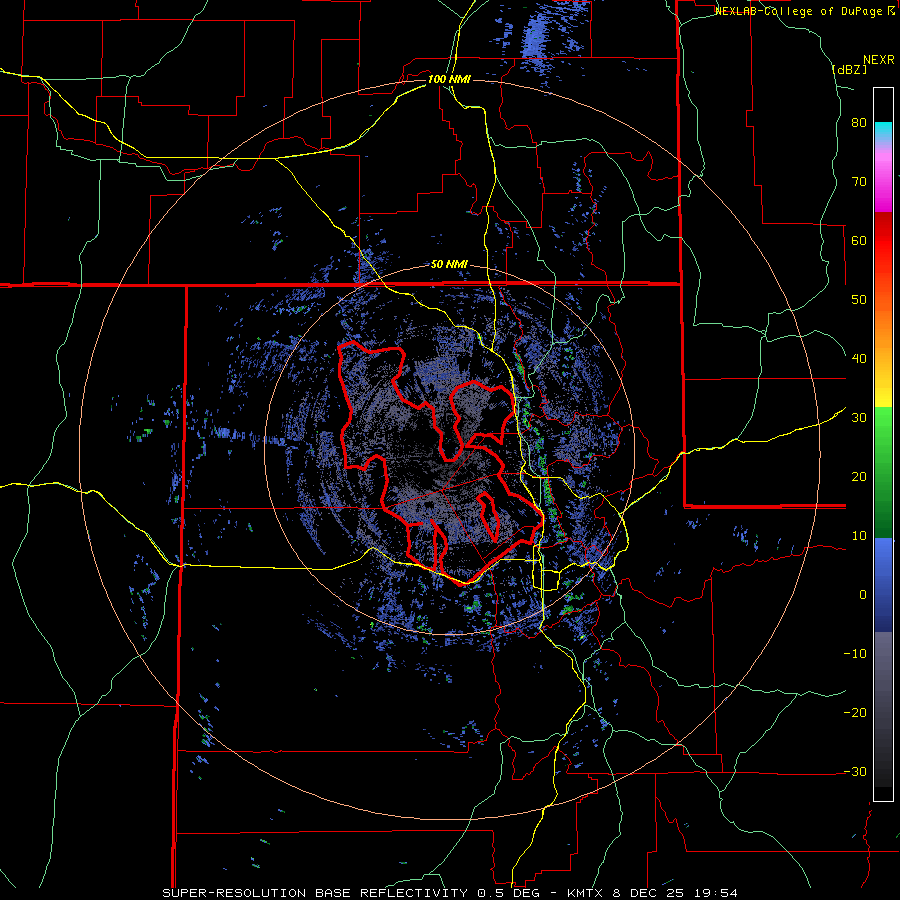Click the NEXR label above the color scale

click(879, 60)
